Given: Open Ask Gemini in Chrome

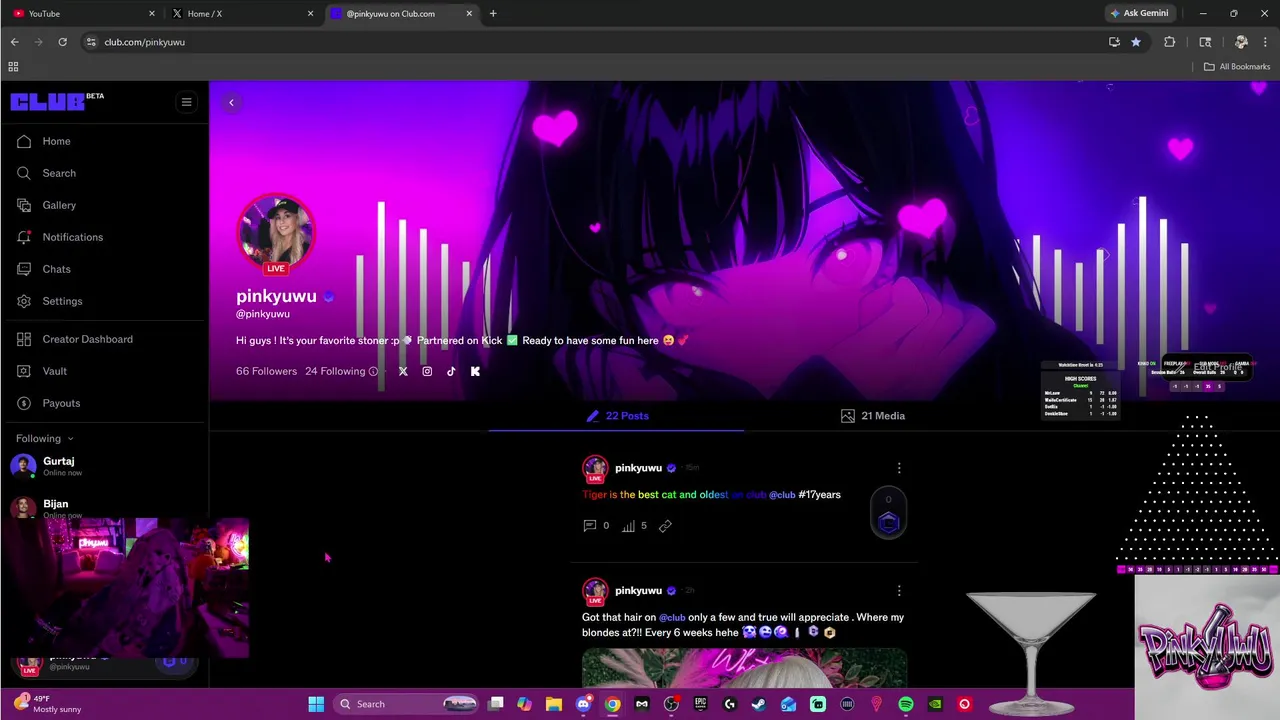Looking at the screenshot, I should 1139,14.
